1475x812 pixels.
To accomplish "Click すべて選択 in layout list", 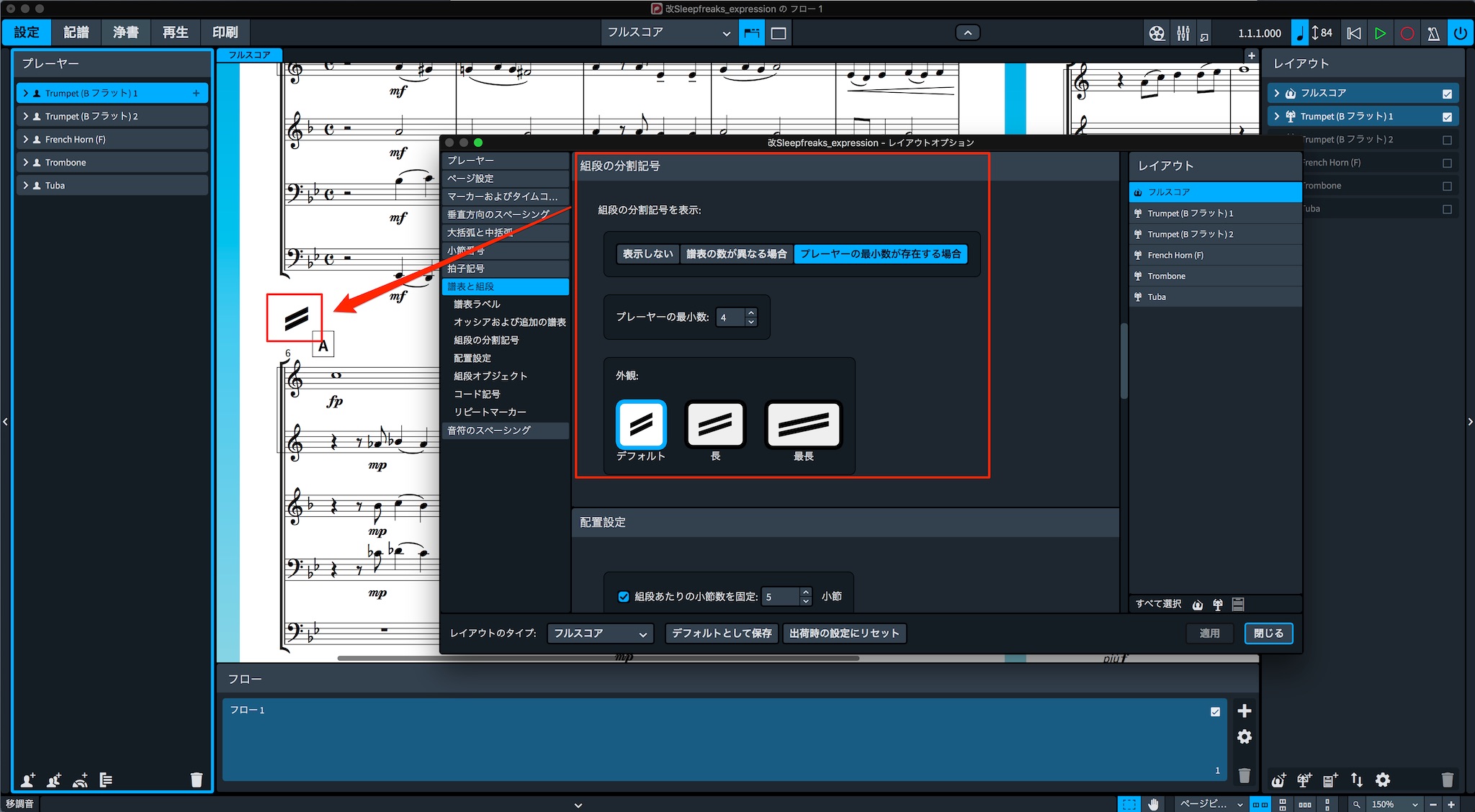I will [1158, 604].
